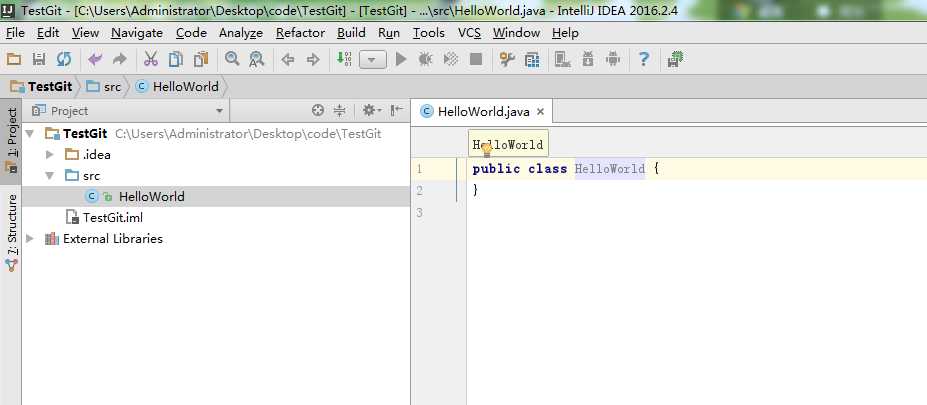Toggle the 7: Structure side tab
Image resolution: width=927 pixels, height=405 pixels.
[x=11, y=233]
